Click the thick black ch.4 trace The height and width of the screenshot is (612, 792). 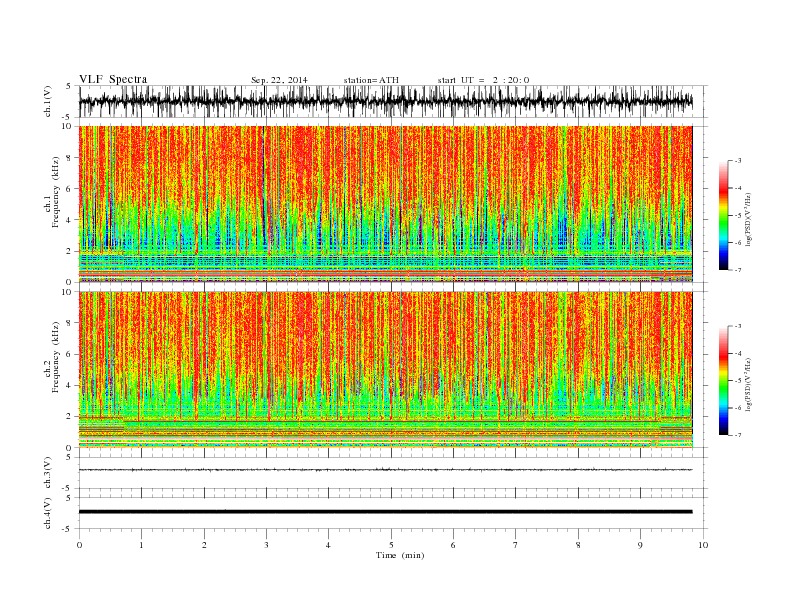tap(386, 512)
